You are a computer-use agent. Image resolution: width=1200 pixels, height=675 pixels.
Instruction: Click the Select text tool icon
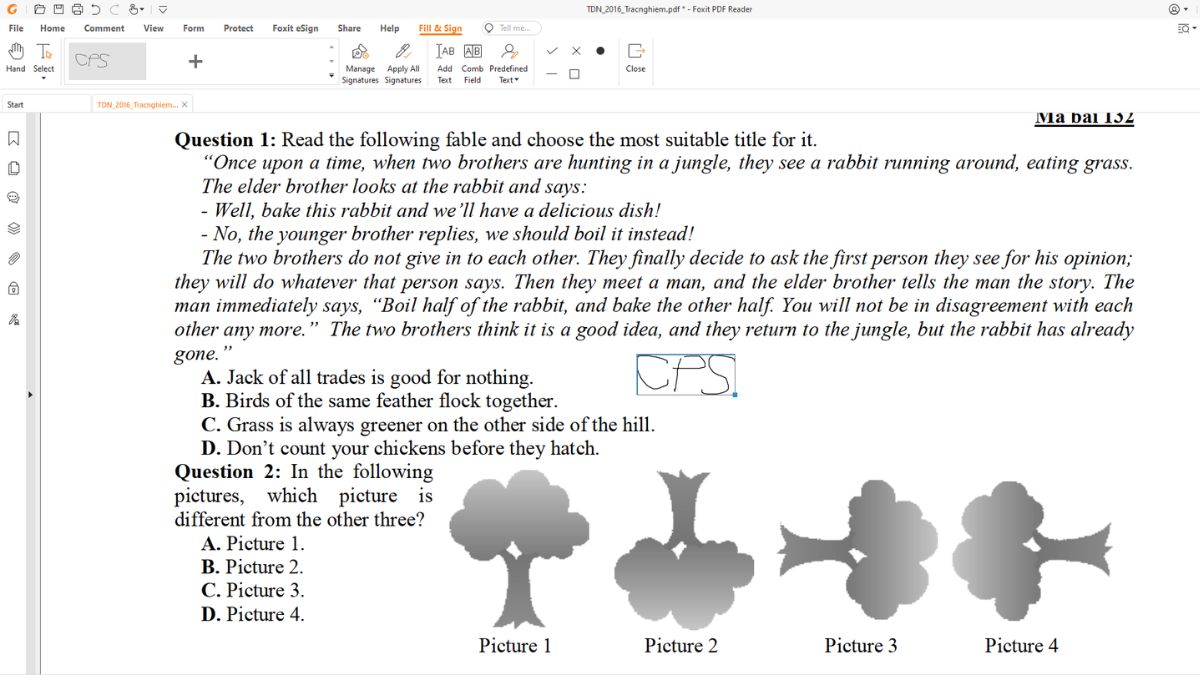44,52
